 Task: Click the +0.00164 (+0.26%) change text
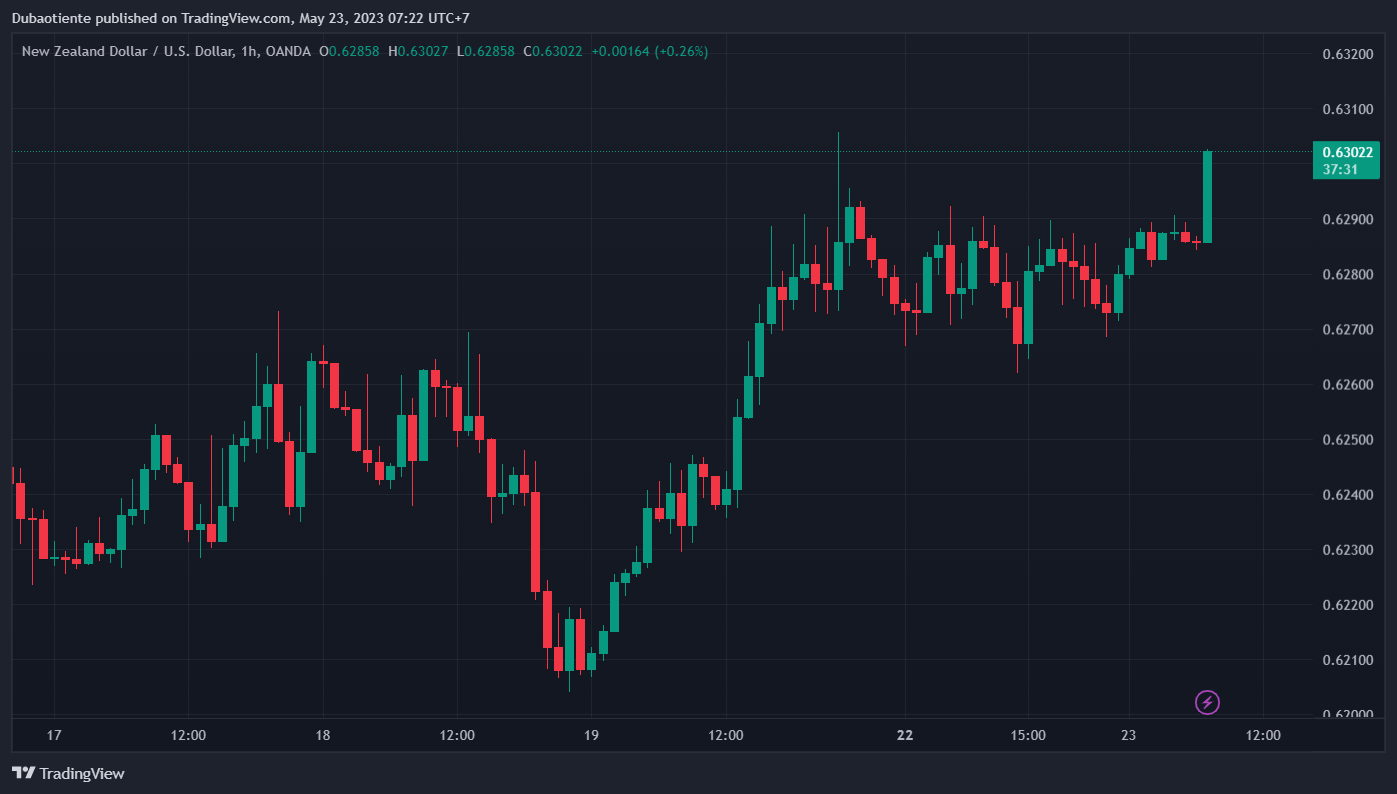649,51
